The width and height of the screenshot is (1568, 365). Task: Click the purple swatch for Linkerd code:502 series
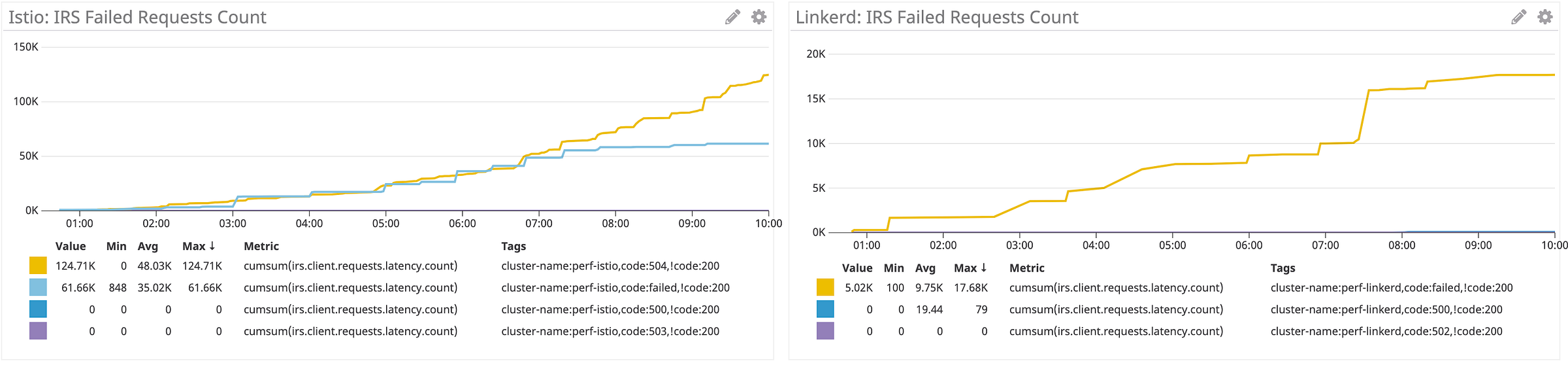pos(825,331)
